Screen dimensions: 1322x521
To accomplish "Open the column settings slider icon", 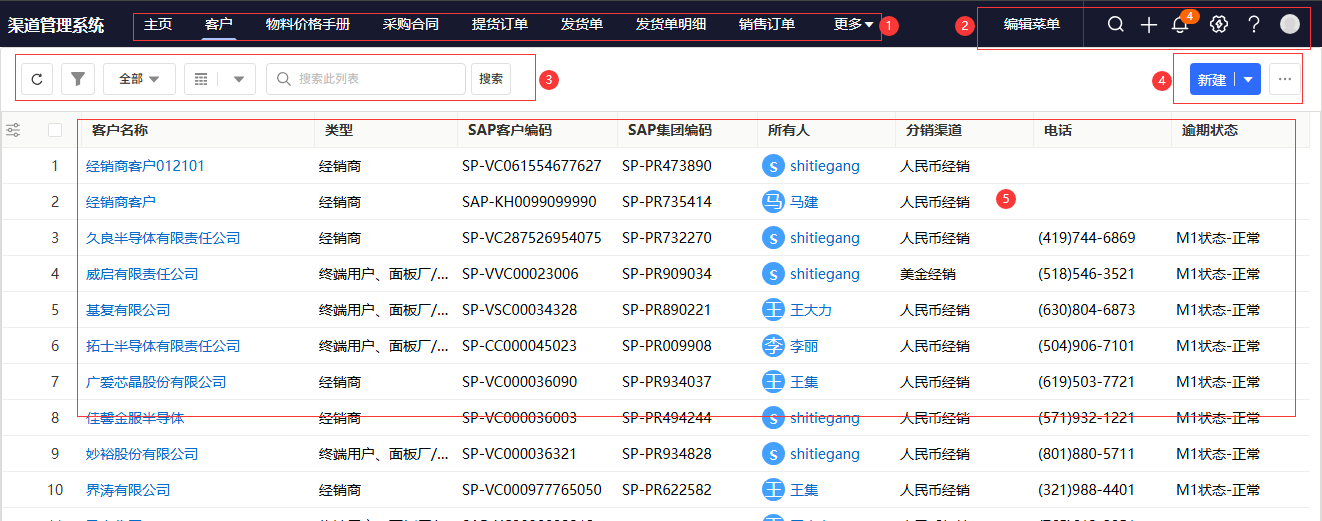I will coord(14,130).
